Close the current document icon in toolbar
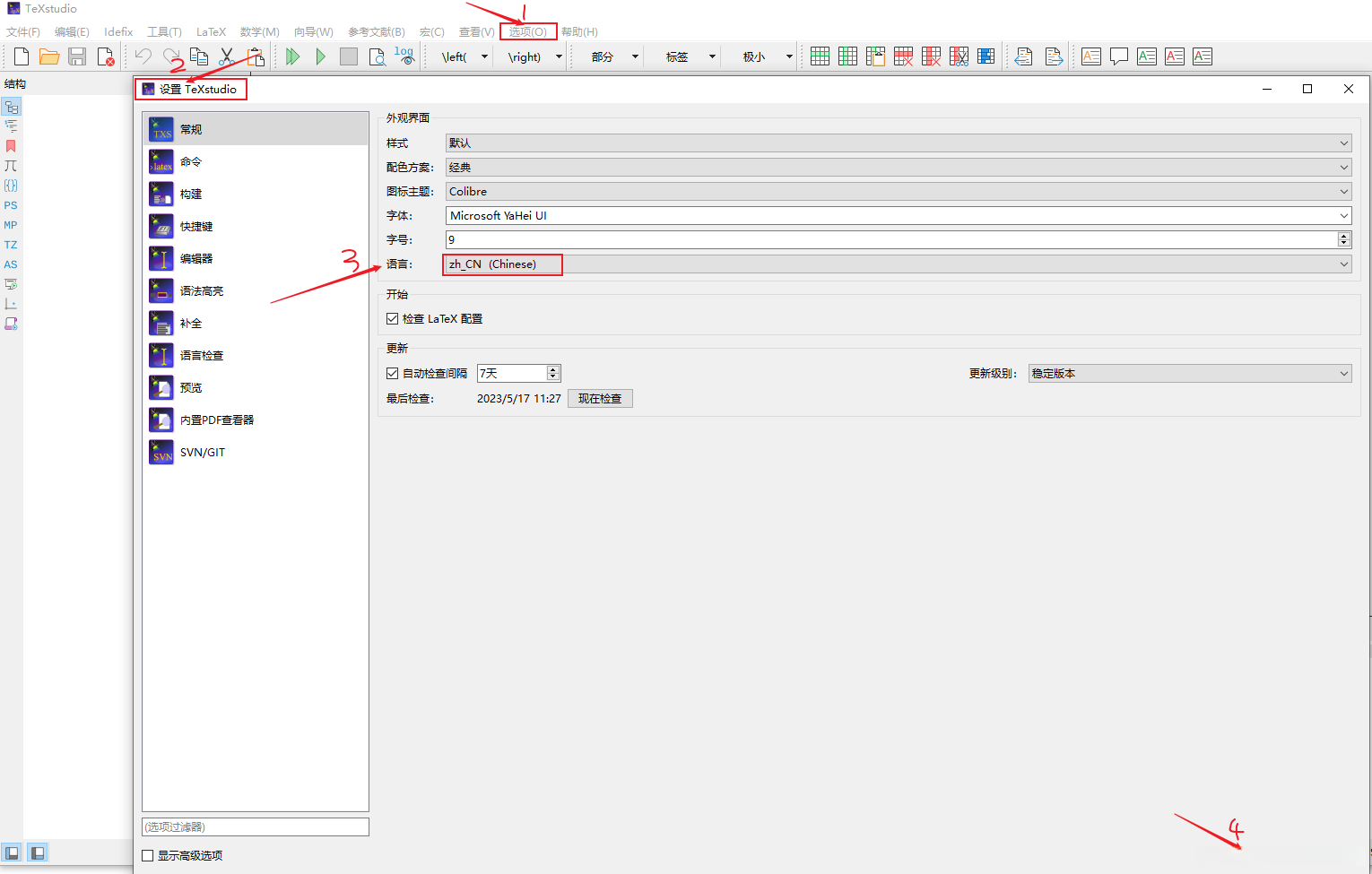1372x874 pixels. [105, 56]
